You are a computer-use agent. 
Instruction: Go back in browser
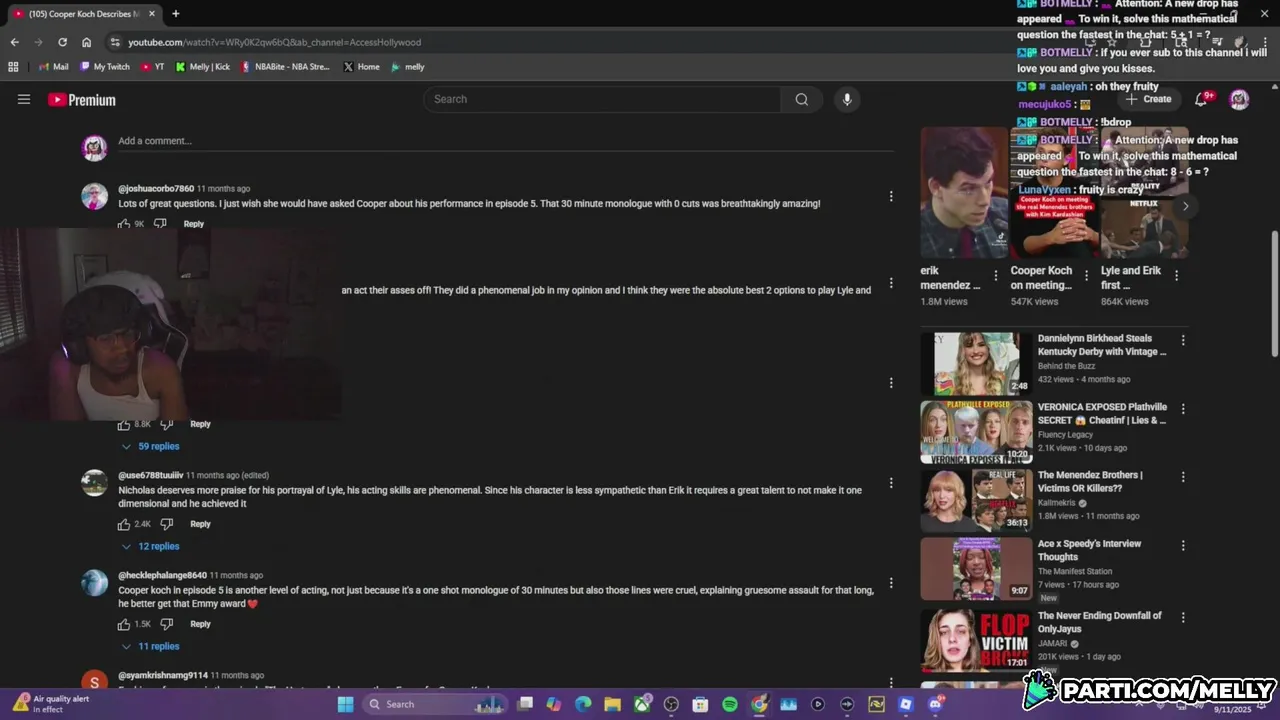[14, 42]
